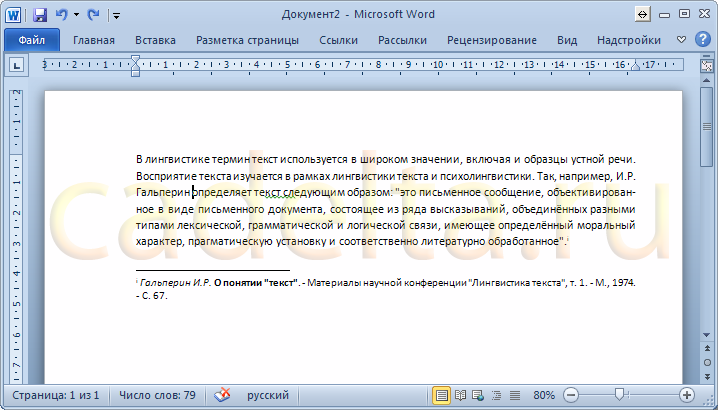Click the zoom in plus button
Viewport: 718px width, 410px height.
coord(687,395)
